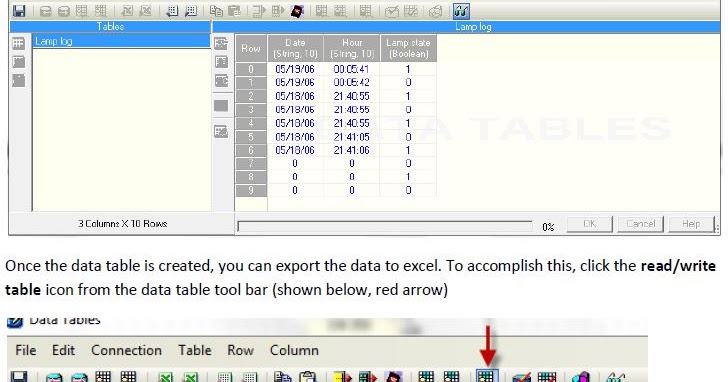The image size is (728, 382).
Task: Click the copy icon in the top toolbar
Action: 216,11
